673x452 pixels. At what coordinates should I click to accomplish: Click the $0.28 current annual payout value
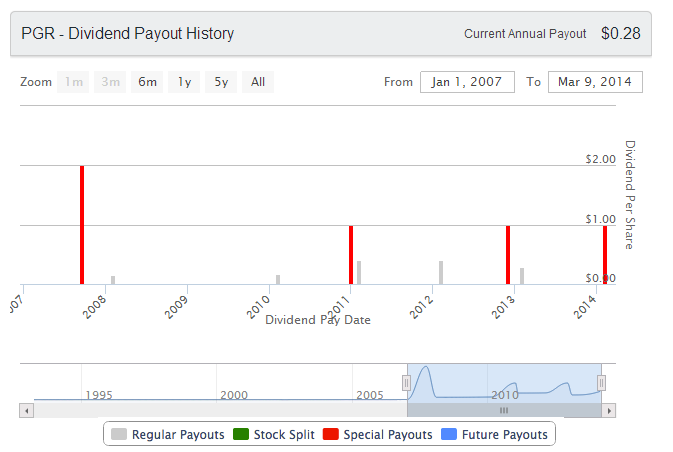click(x=621, y=33)
